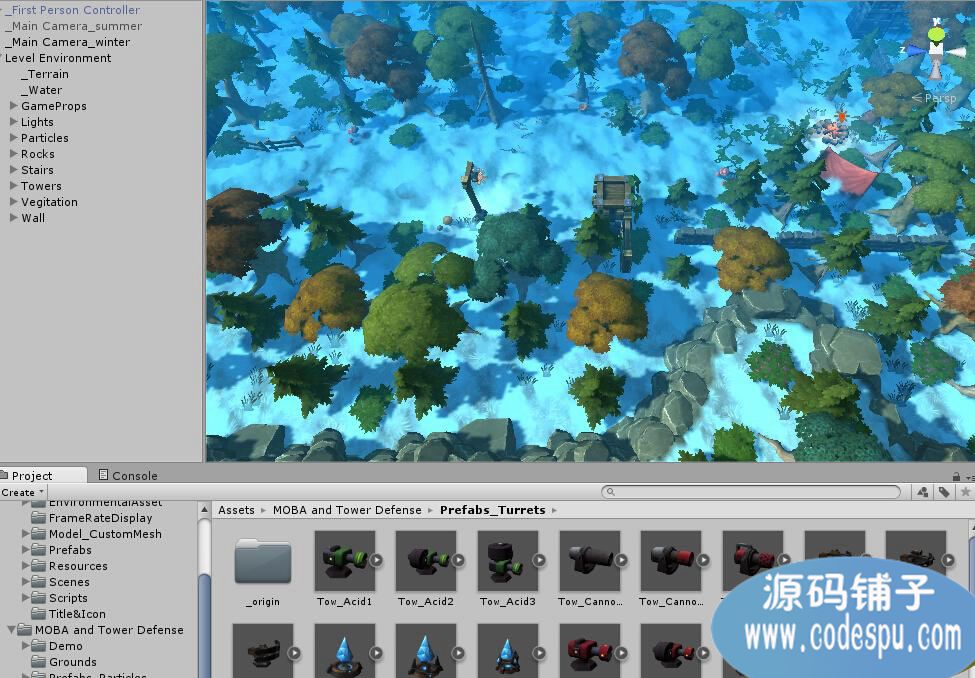Click the Console tab icon

pyautogui.click(x=104, y=475)
